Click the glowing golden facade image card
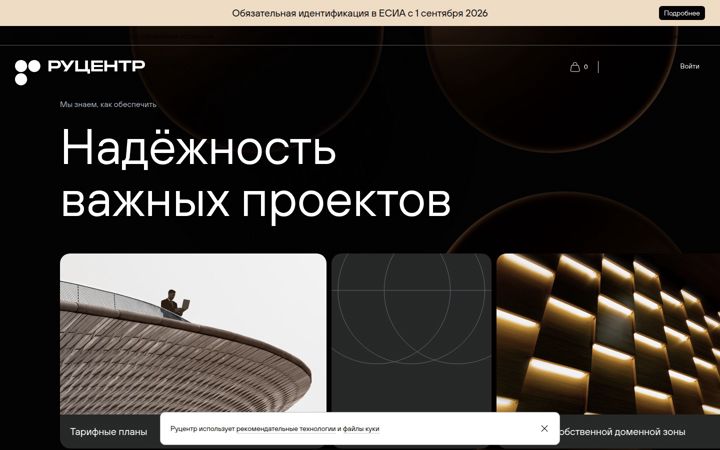This screenshot has width=720, height=450. [x=608, y=334]
